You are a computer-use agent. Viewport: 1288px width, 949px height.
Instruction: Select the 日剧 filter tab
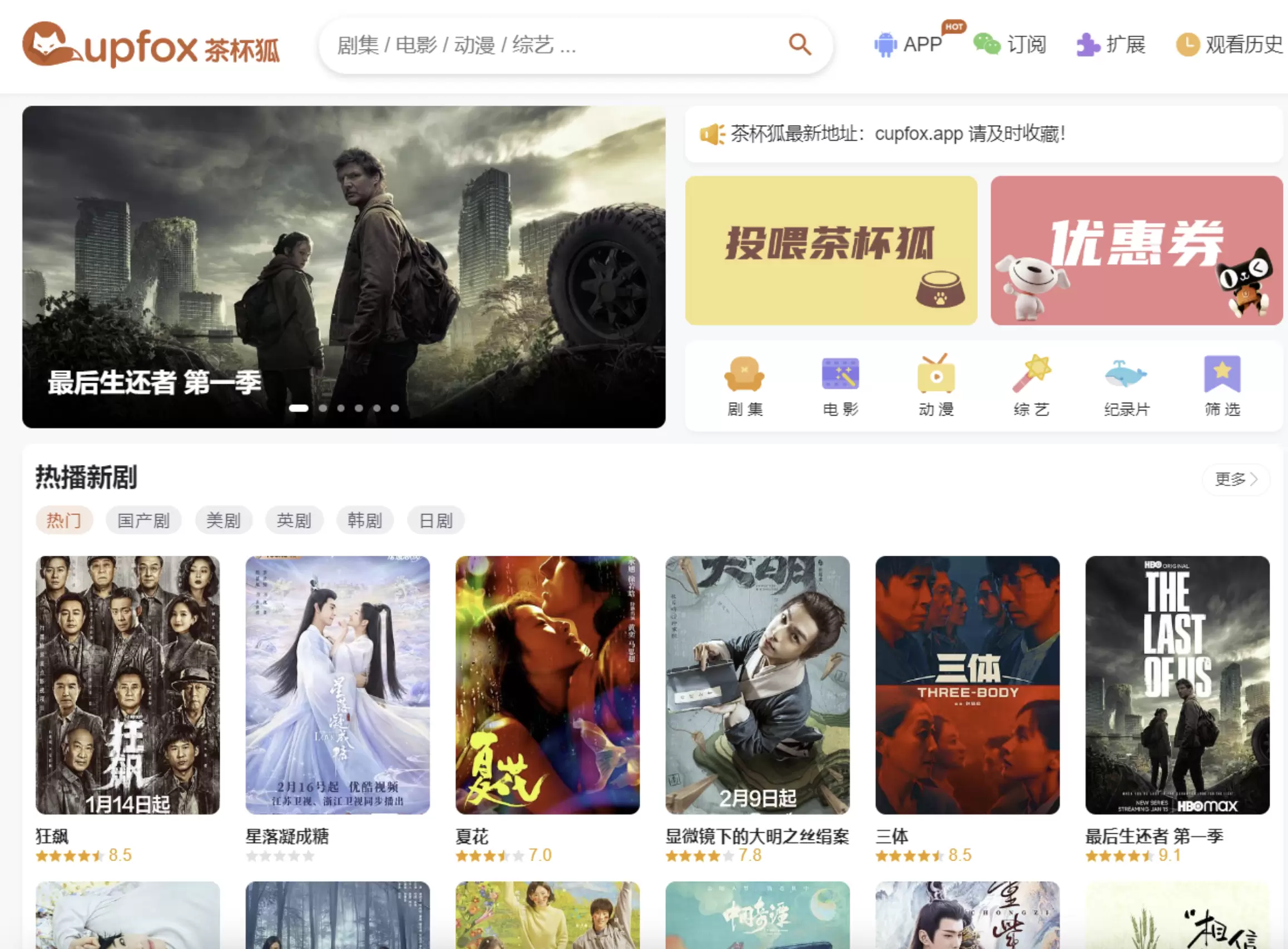[x=436, y=521]
